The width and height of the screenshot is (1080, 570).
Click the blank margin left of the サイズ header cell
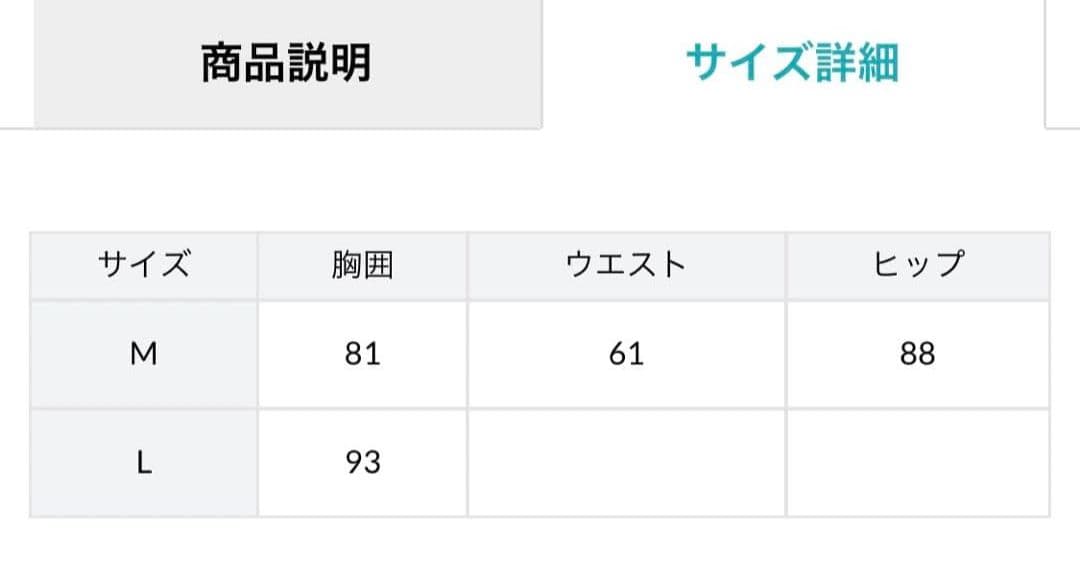pos(14,265)
